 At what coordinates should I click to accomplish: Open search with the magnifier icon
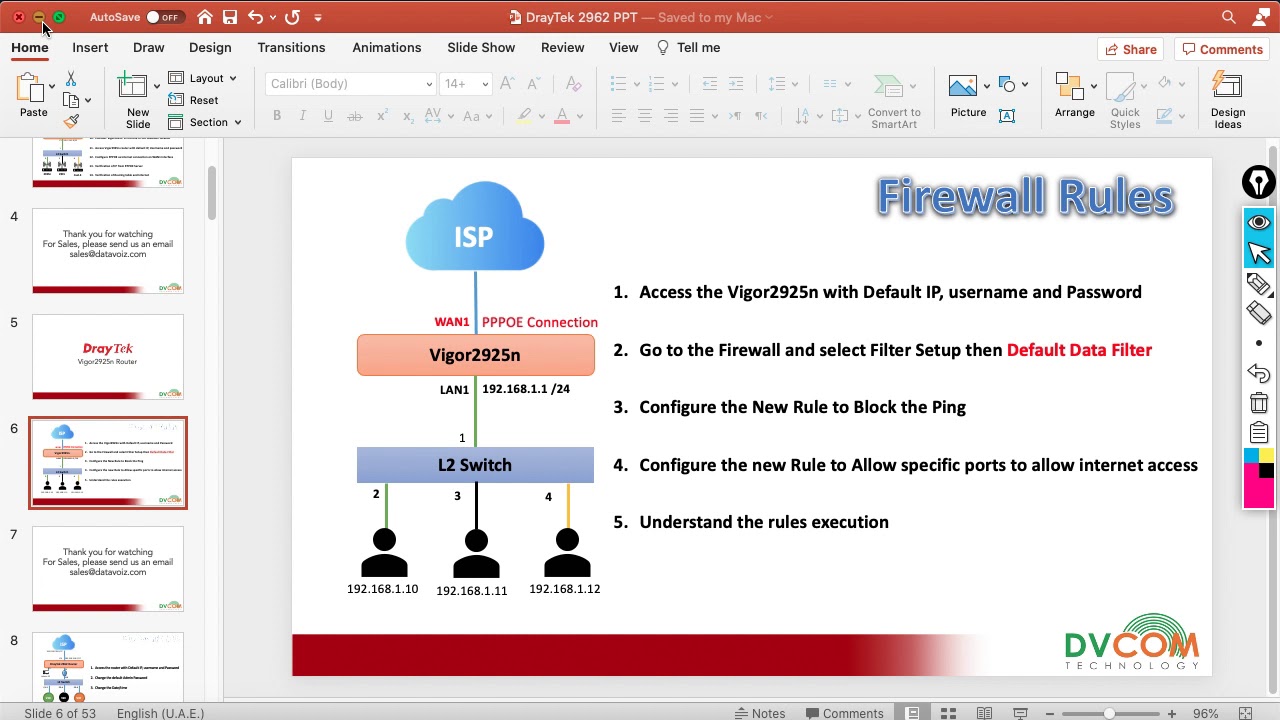pos(1229,17)
